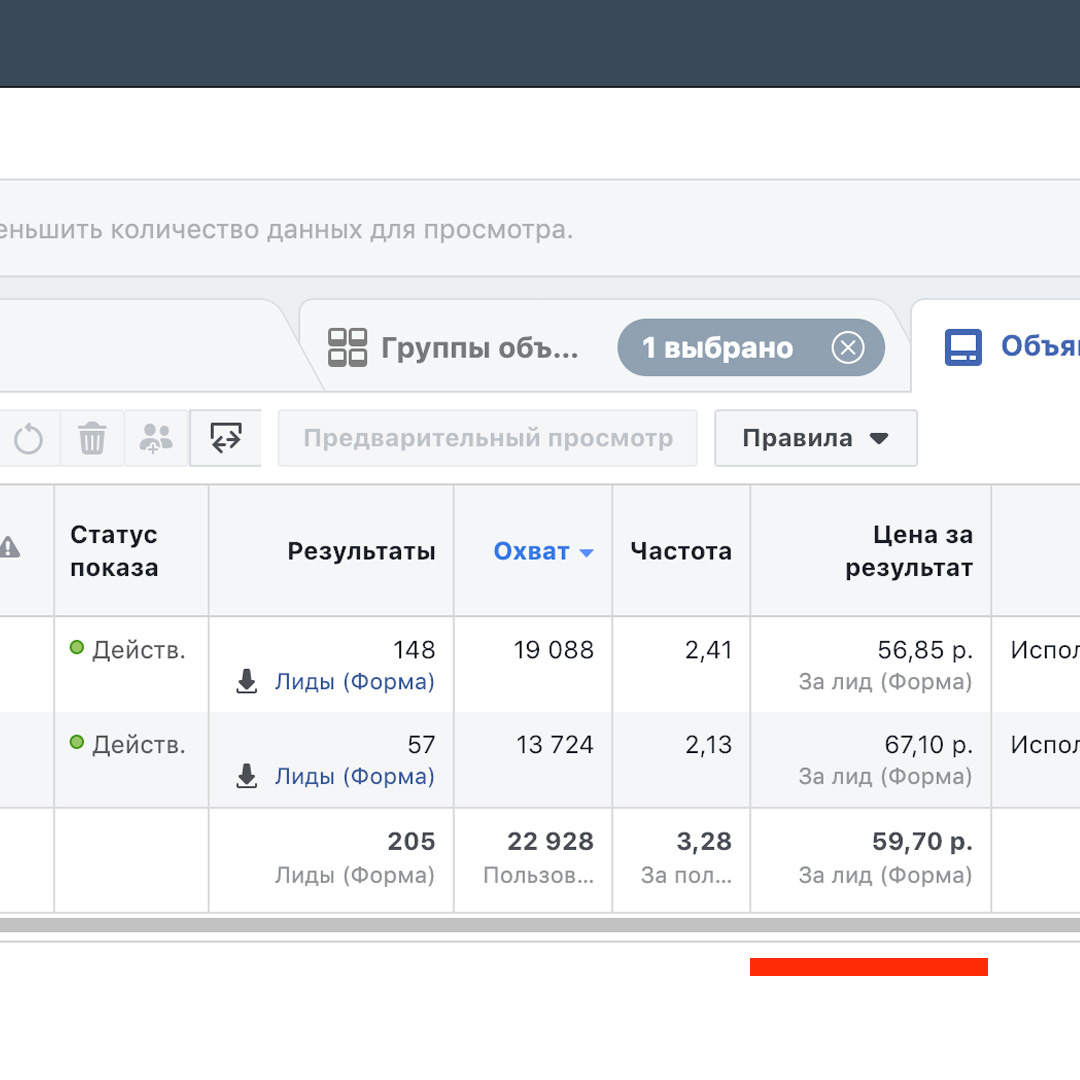Click the 56,85 р. cost value
Screen dimensions: 1080x1080
(x=925, y=650)
